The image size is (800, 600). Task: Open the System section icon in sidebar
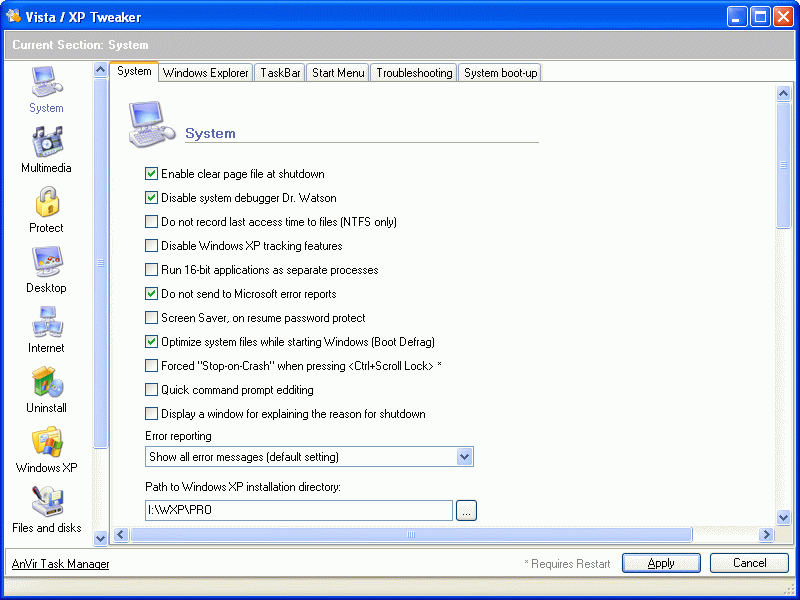pyautogui.click(x=46, y=83)
